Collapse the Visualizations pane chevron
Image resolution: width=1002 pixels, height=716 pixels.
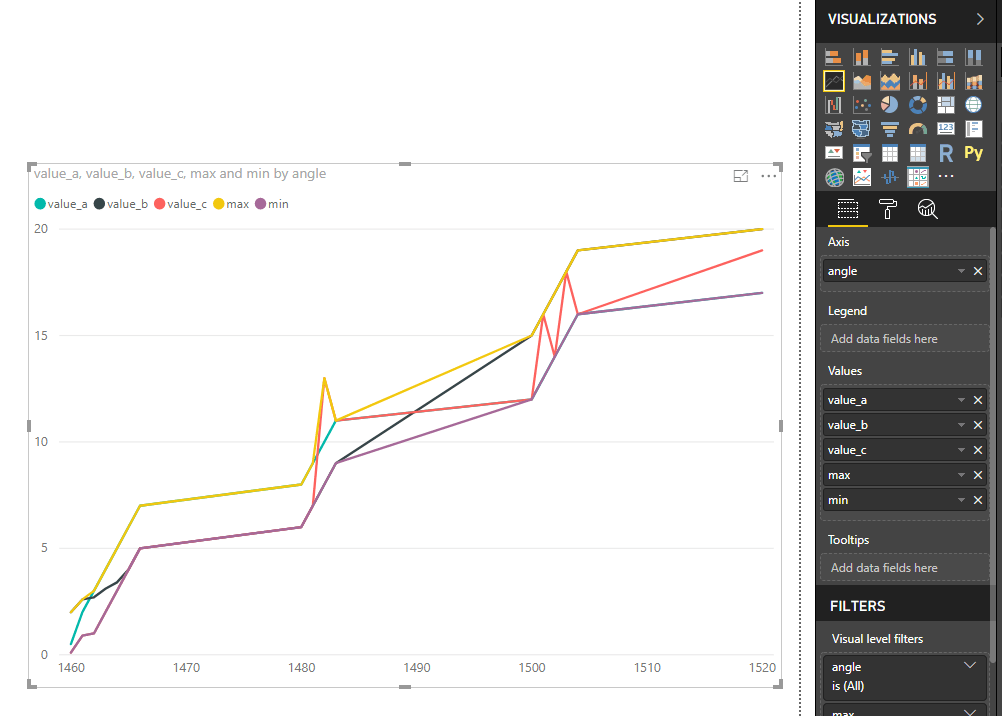tap(980, 19)
